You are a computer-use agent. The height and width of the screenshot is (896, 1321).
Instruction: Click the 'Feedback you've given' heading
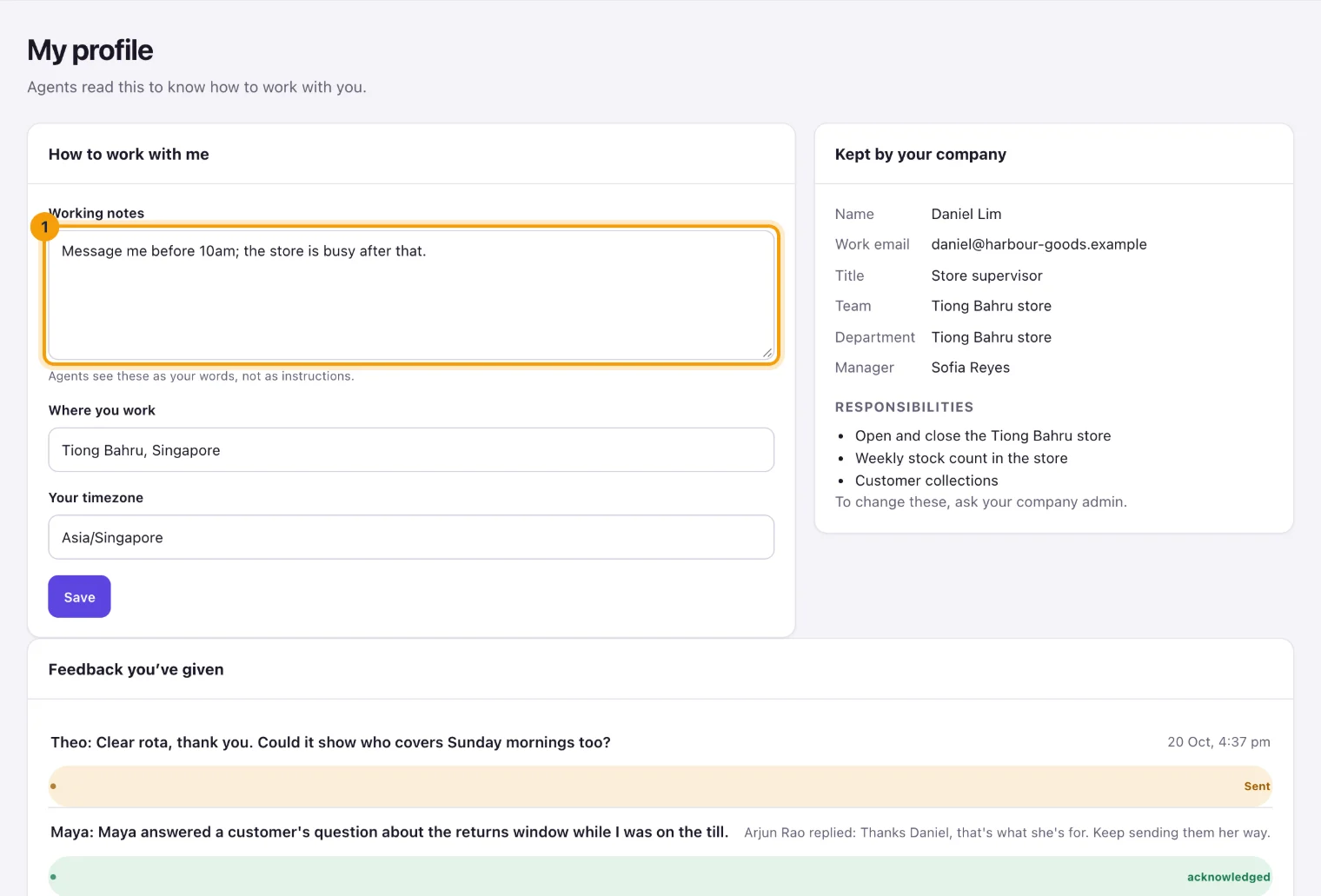pos(136,669)
